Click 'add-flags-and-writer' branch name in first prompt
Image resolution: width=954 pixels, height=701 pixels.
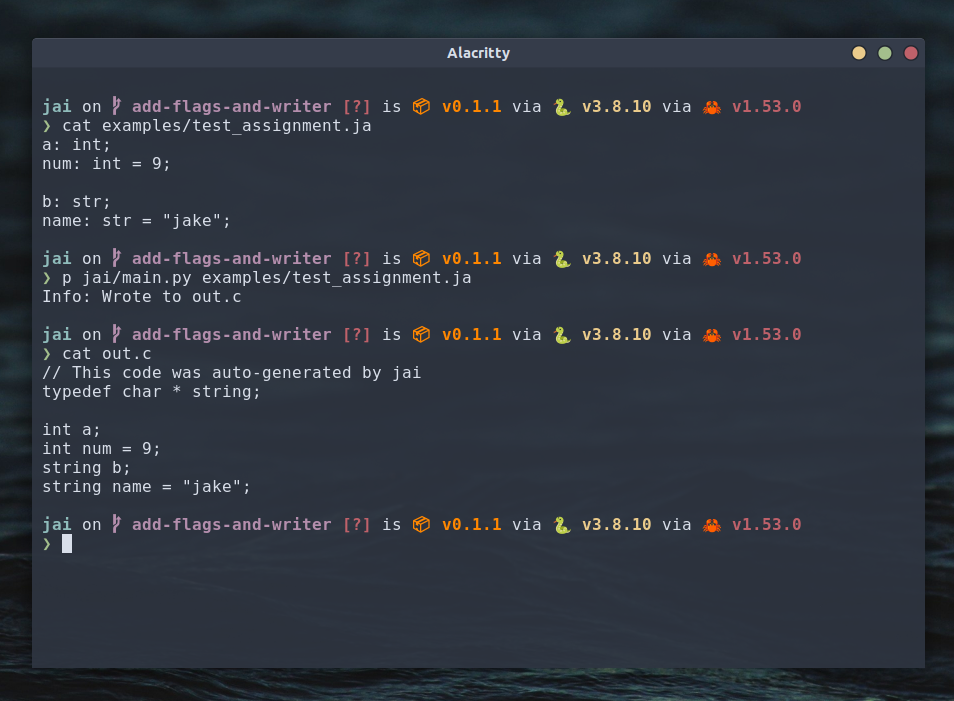(232, 106)
